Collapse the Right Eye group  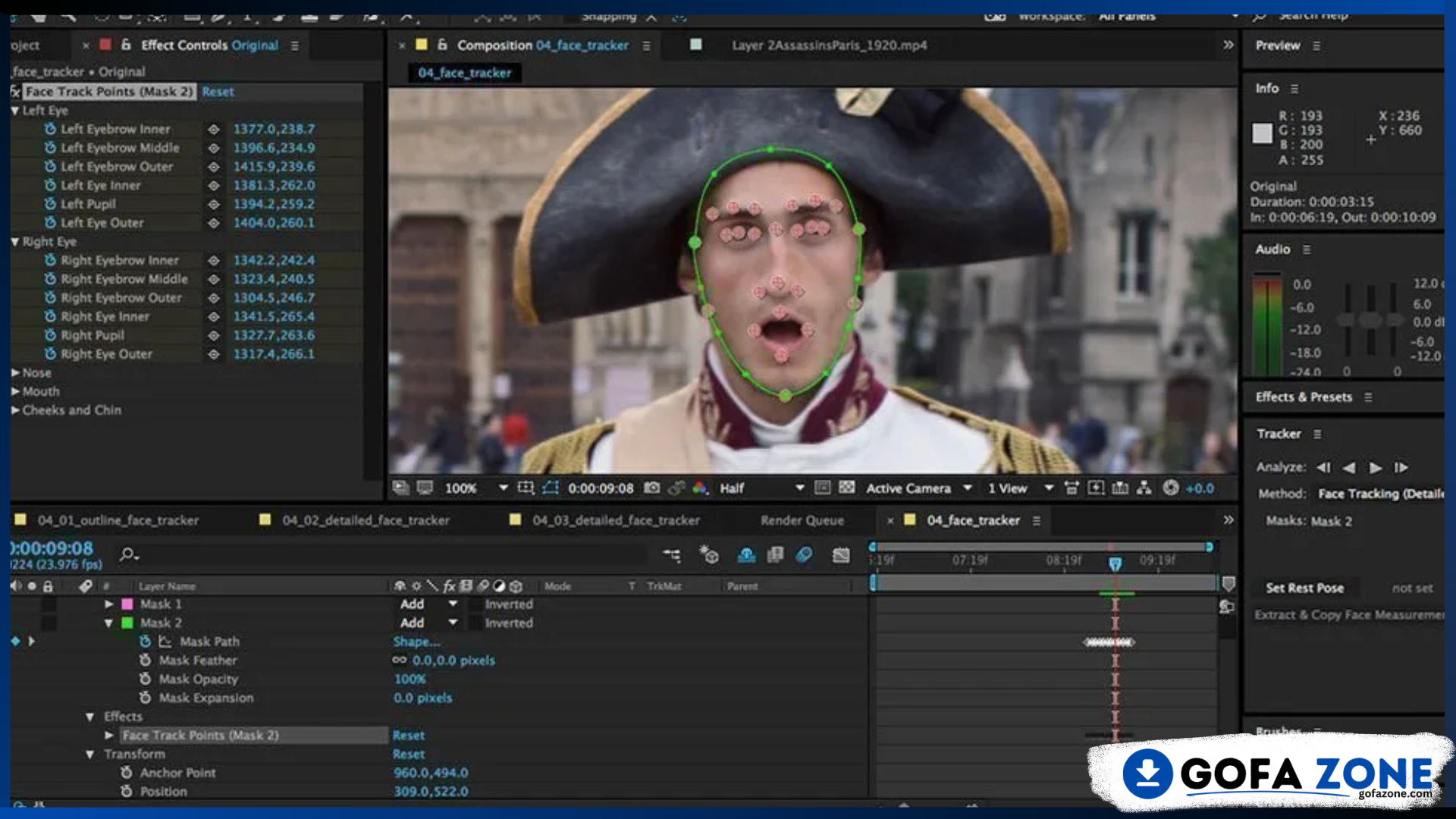[x=15, y=242]
